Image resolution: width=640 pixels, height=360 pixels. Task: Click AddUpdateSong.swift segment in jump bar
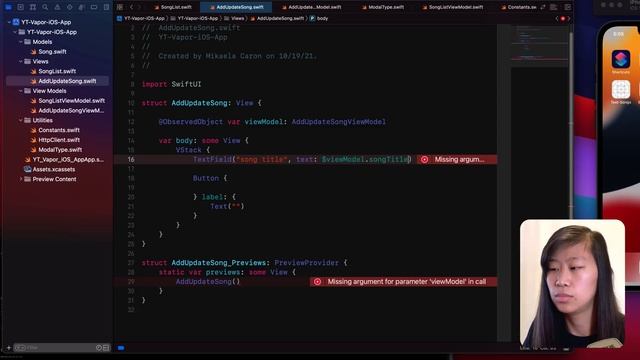click(x=277, y=18)
